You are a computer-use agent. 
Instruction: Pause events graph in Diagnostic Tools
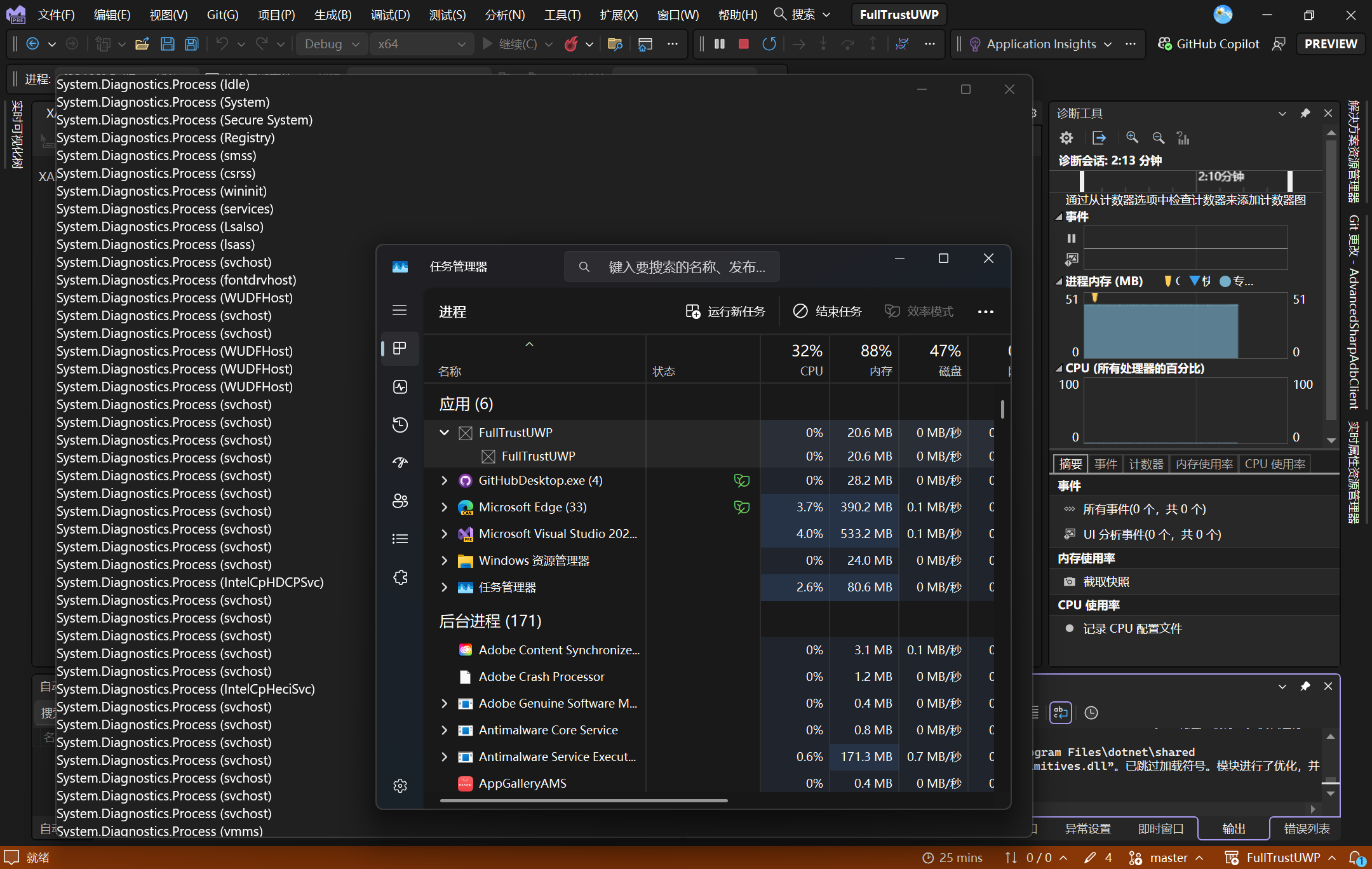pos(1072,238)
